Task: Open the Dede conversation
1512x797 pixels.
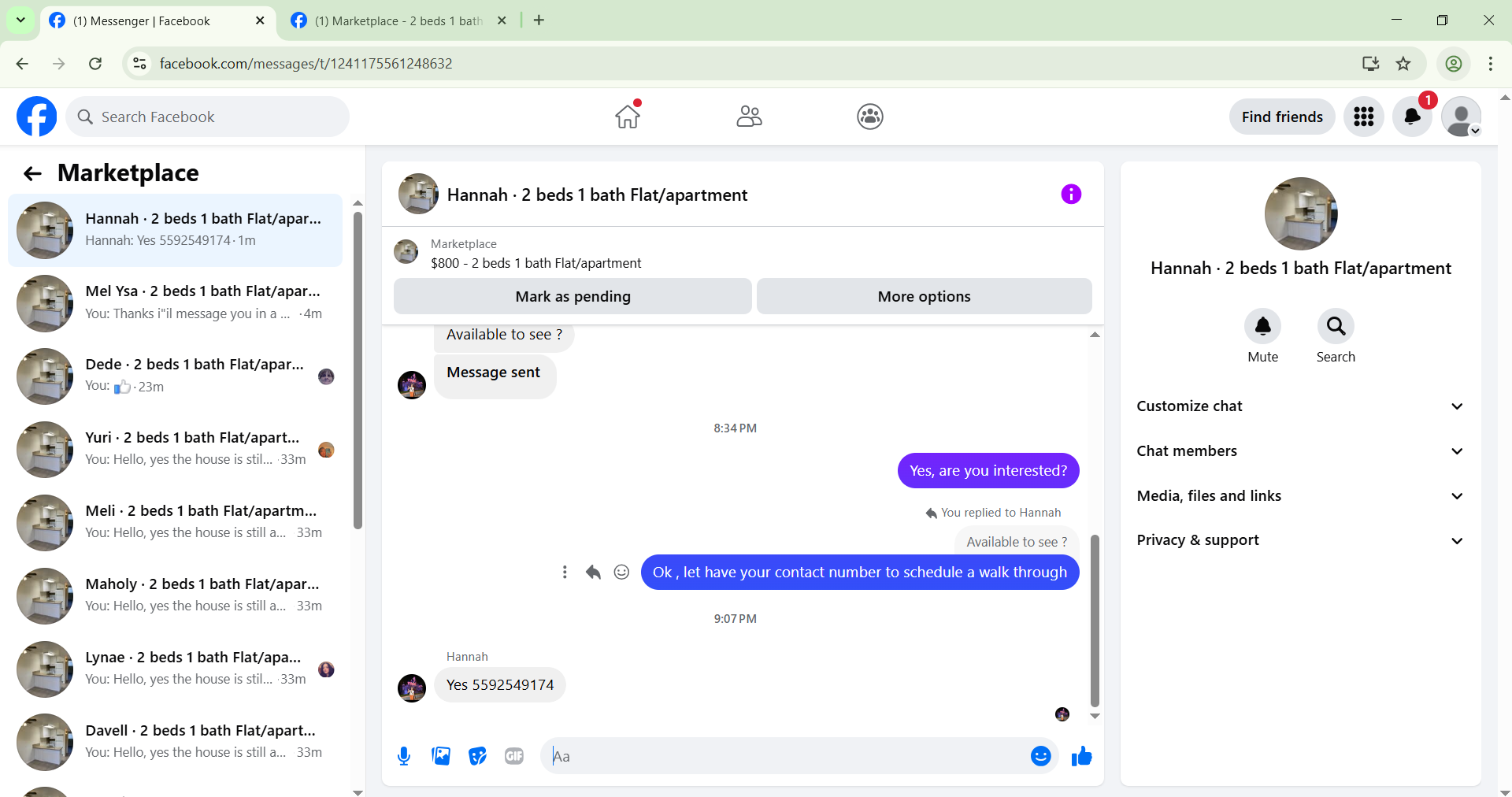Action: (x=175, y=376)
